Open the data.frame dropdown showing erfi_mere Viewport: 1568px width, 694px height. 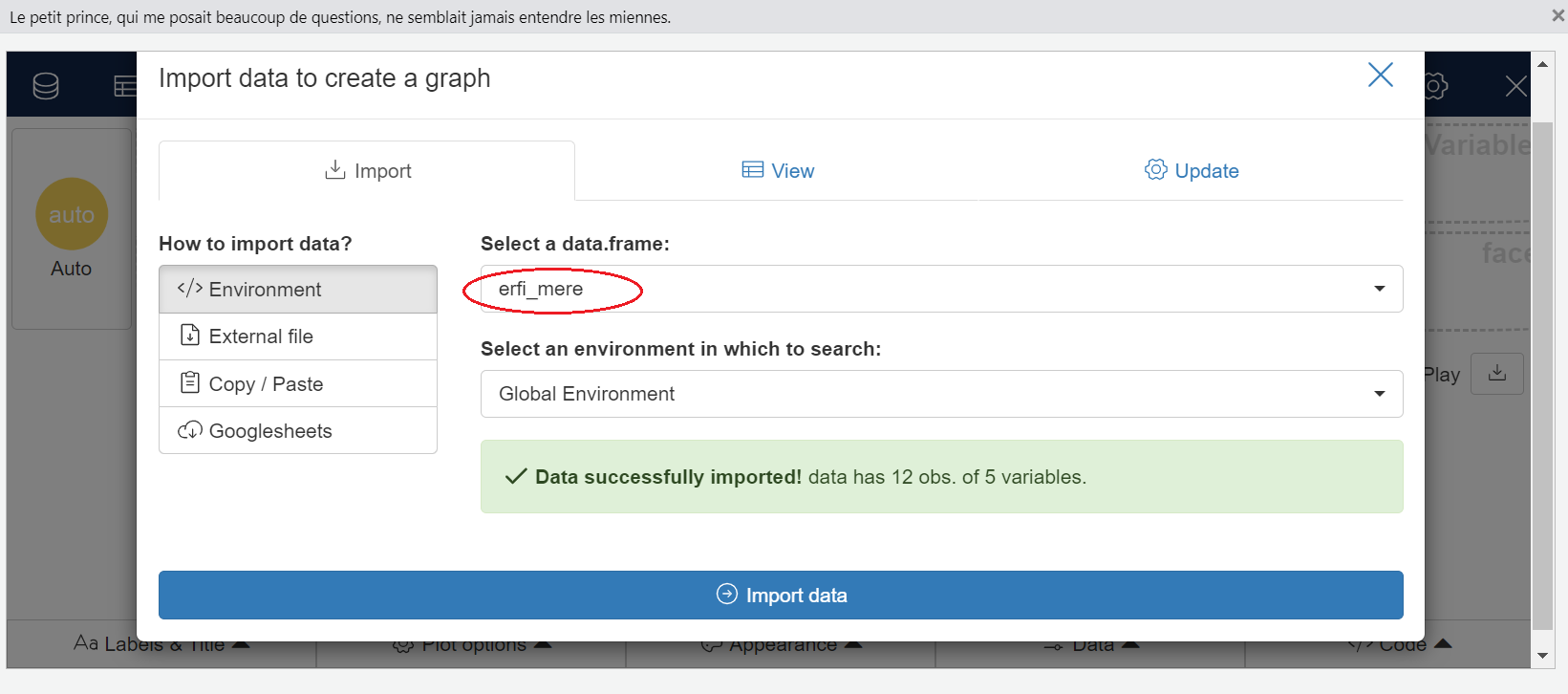[941, 289]
